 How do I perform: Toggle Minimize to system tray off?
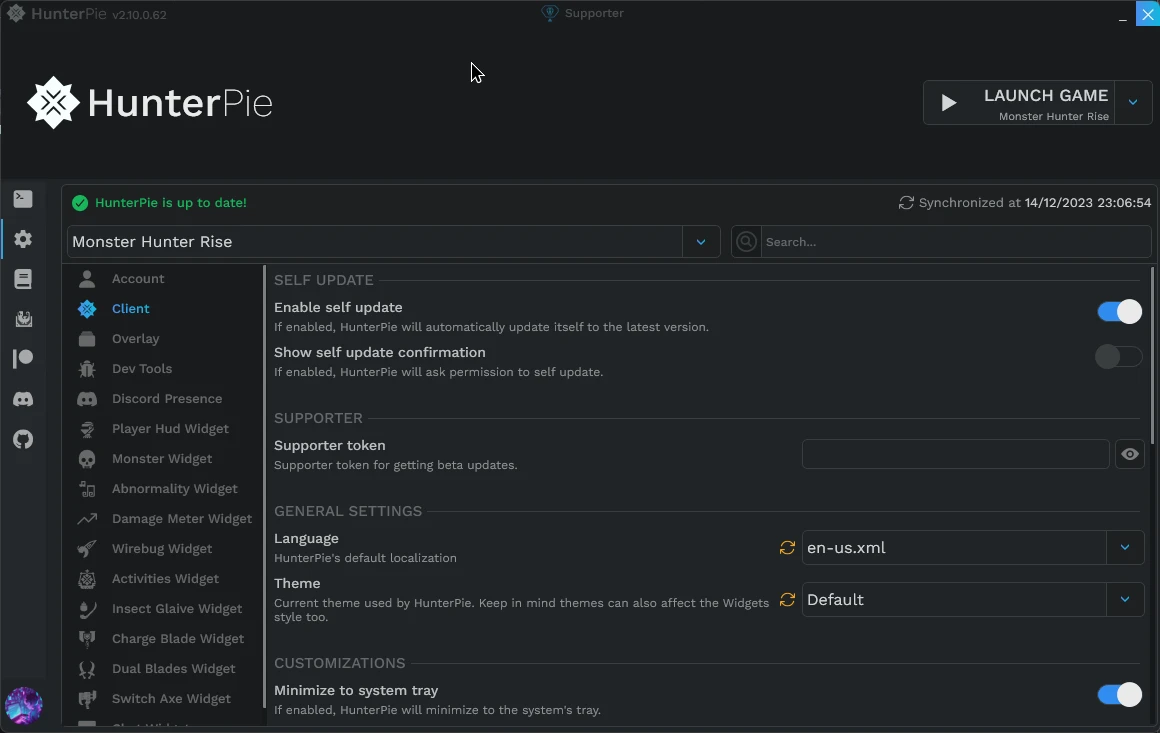tap(1119, 695)
